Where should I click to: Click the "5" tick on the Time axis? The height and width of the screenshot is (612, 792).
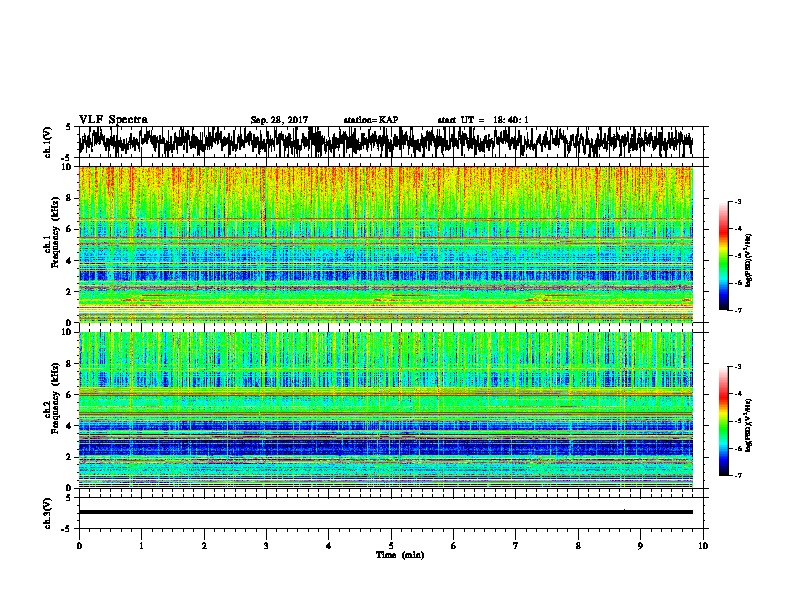click(391, 546)
